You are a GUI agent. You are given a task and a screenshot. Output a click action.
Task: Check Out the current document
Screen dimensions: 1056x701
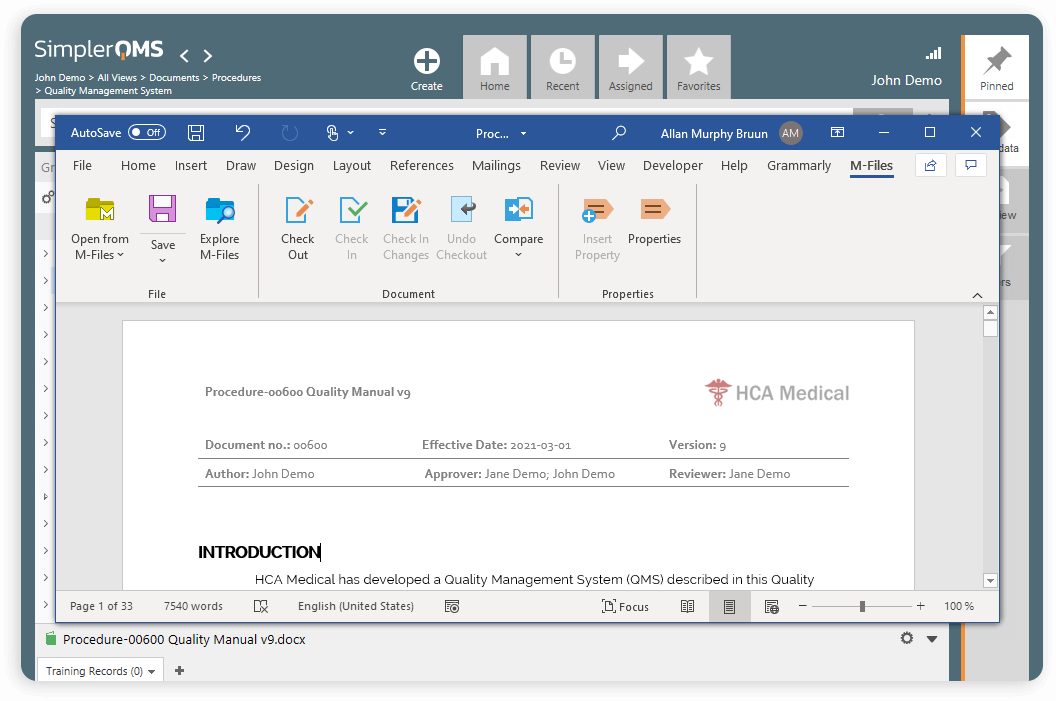[x=297, y=228]
